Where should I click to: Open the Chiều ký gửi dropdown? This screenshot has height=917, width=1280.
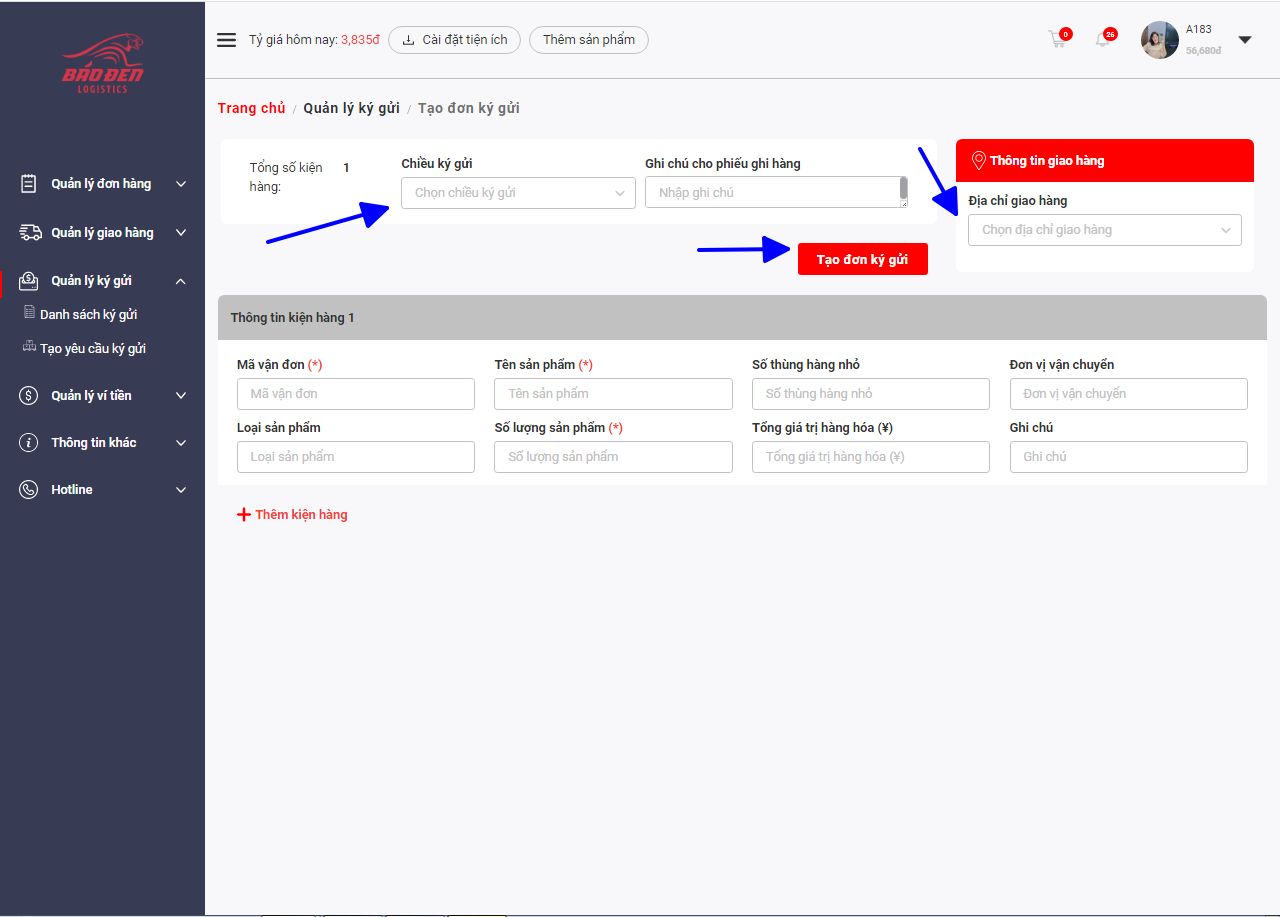pyautogui.click(x=518, y=193)
